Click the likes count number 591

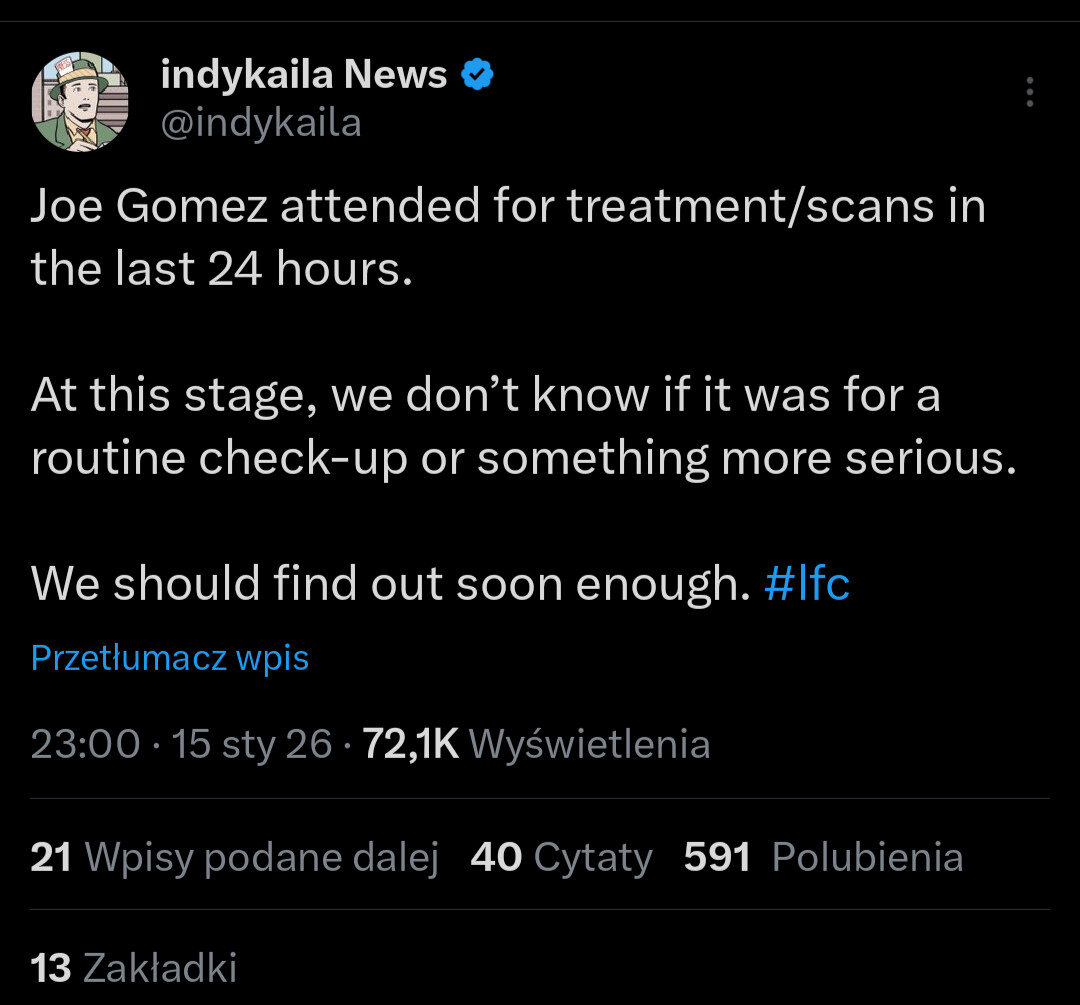point(717,858)
